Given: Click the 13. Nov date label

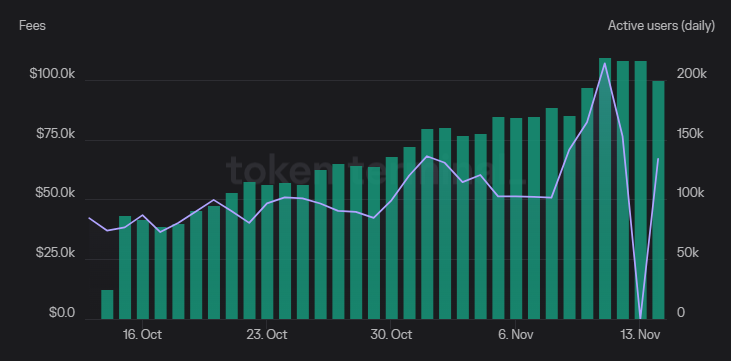Looking at the screenshot, I should 641,334.
